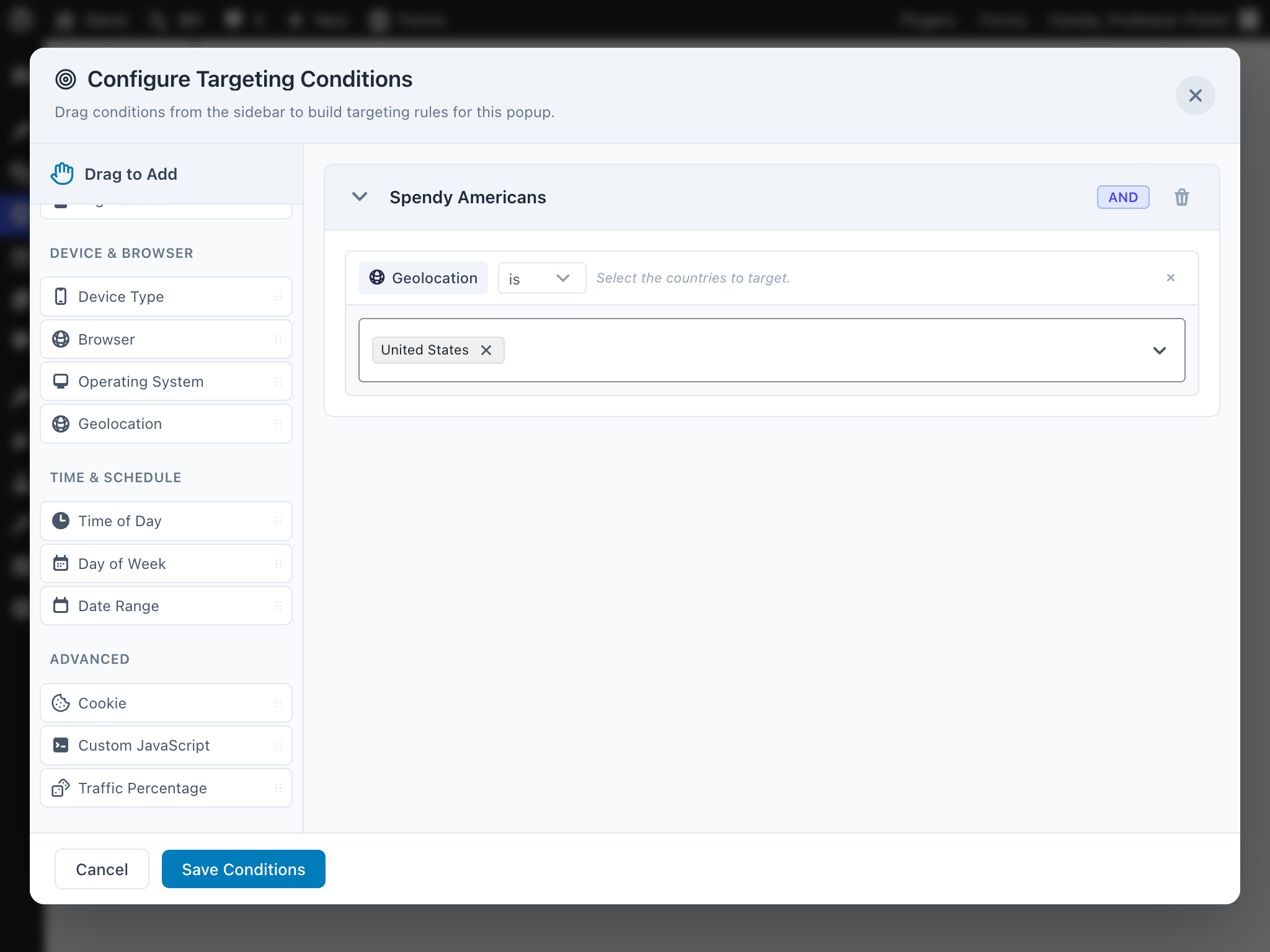Screen dimensions: 1270x952
Task: Click the Custom JavaScript terminal icon
Action: tap(61, 745)
